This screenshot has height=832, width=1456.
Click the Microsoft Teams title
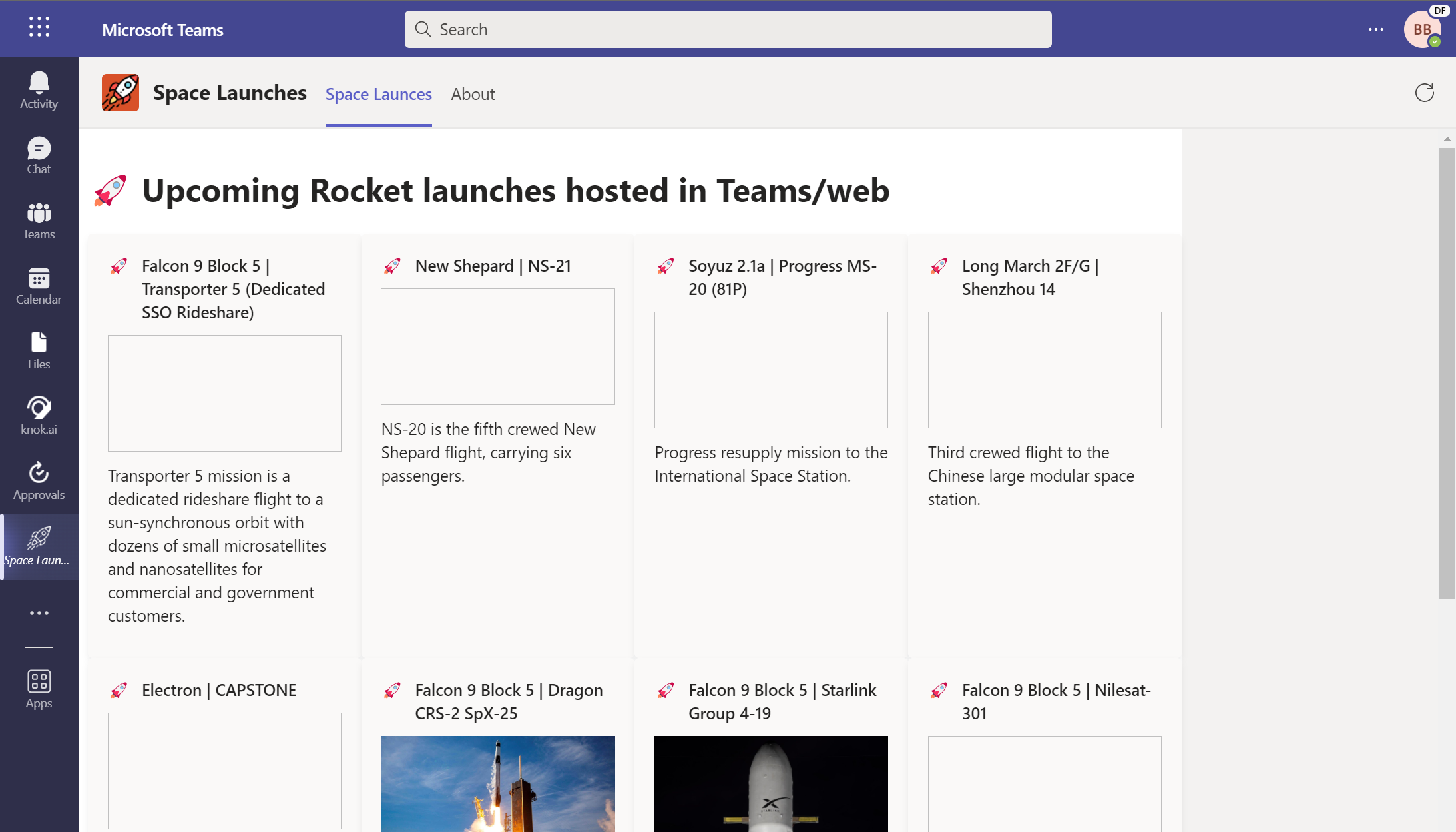coord(162,29)
